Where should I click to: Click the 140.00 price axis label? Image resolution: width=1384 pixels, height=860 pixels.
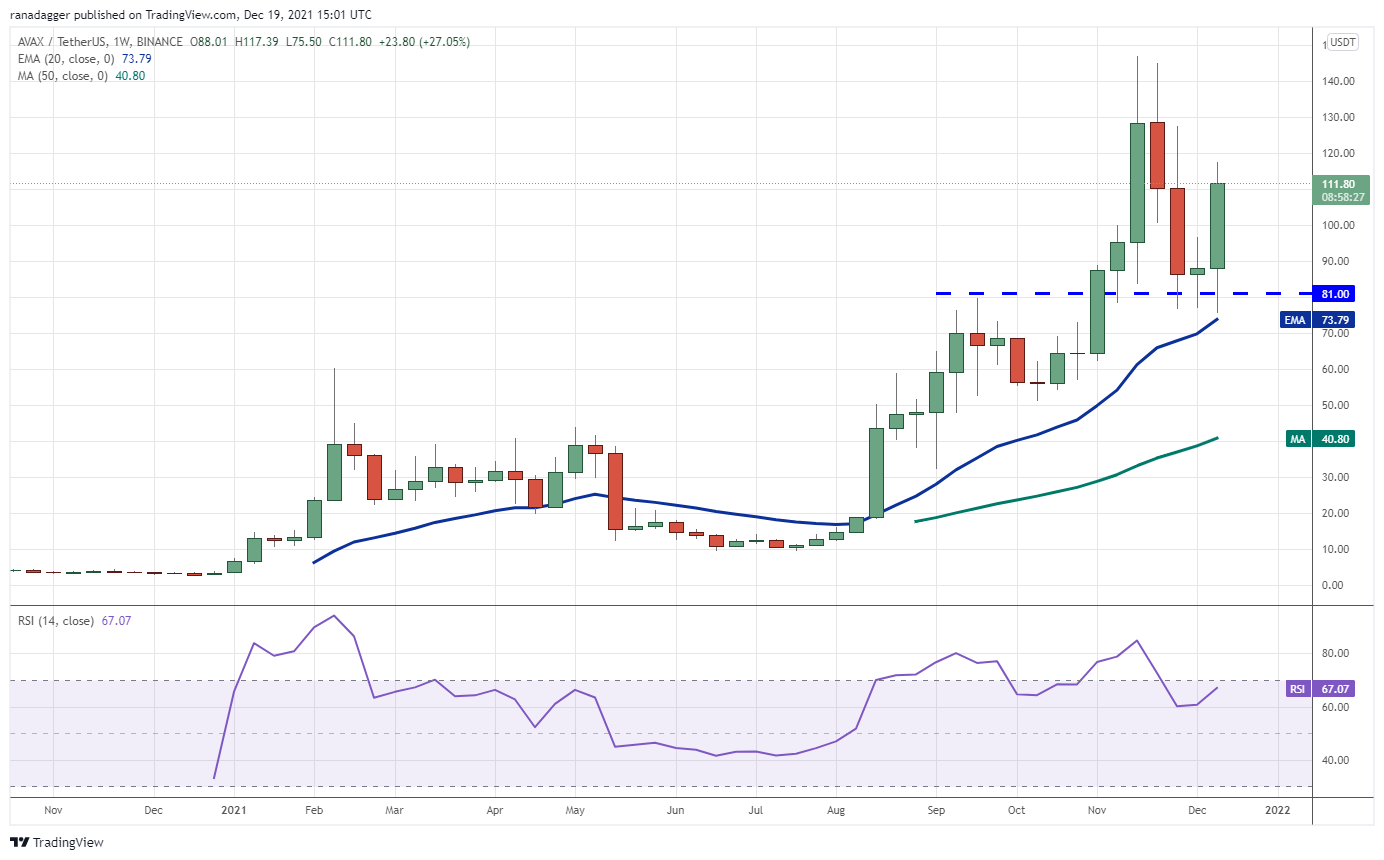(1339, 81)
